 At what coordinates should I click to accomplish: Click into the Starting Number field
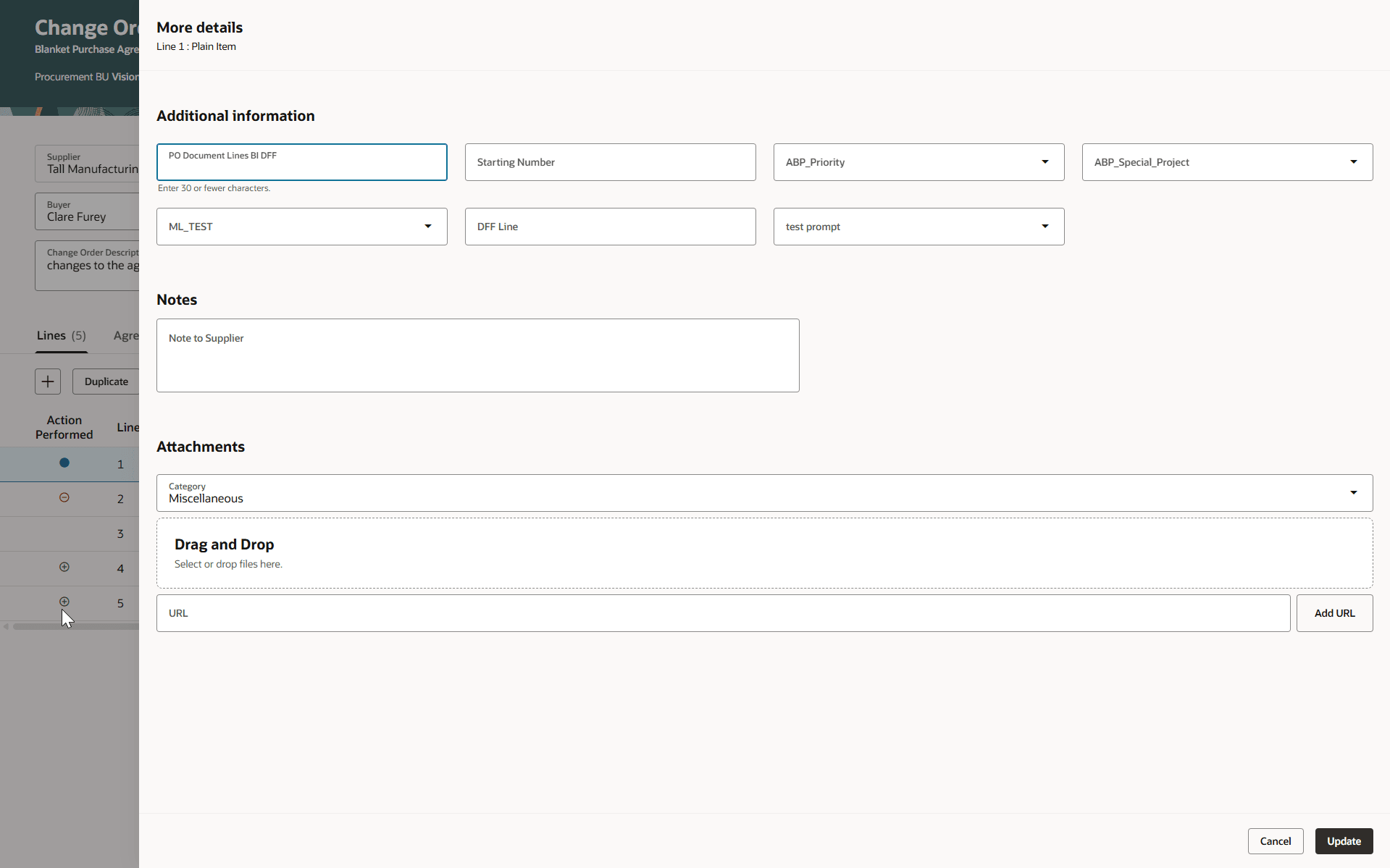point(610,162)
